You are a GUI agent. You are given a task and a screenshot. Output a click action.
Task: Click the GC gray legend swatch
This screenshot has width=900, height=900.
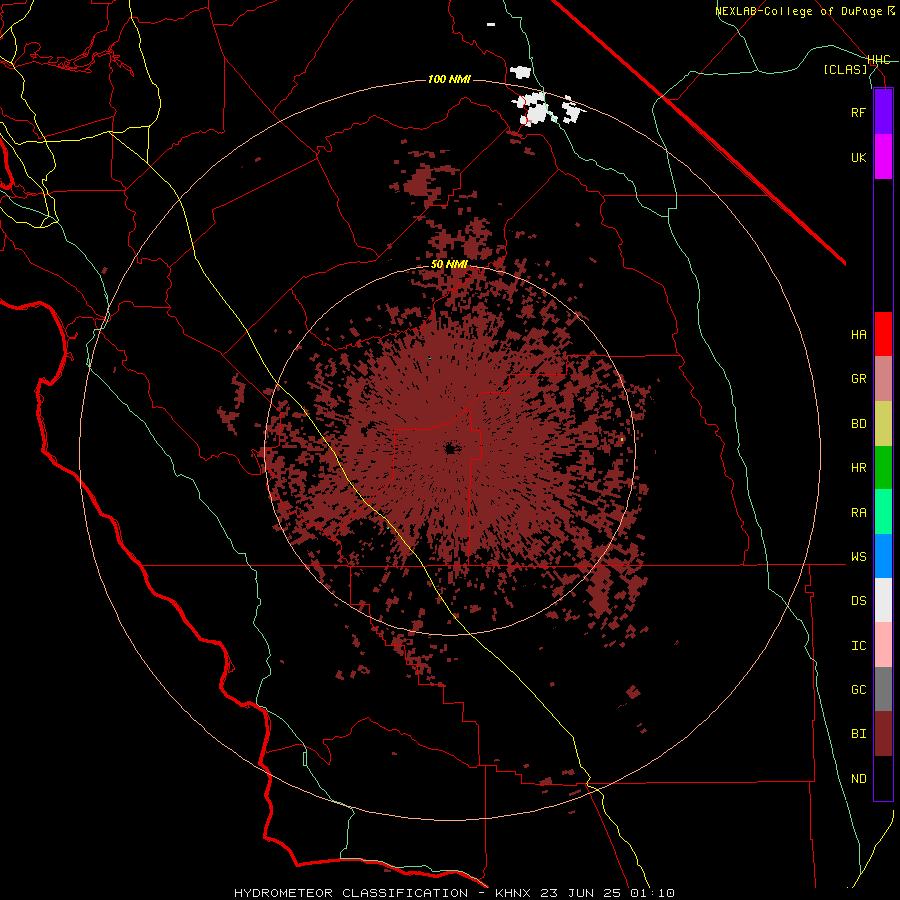(x=883, y=689)
